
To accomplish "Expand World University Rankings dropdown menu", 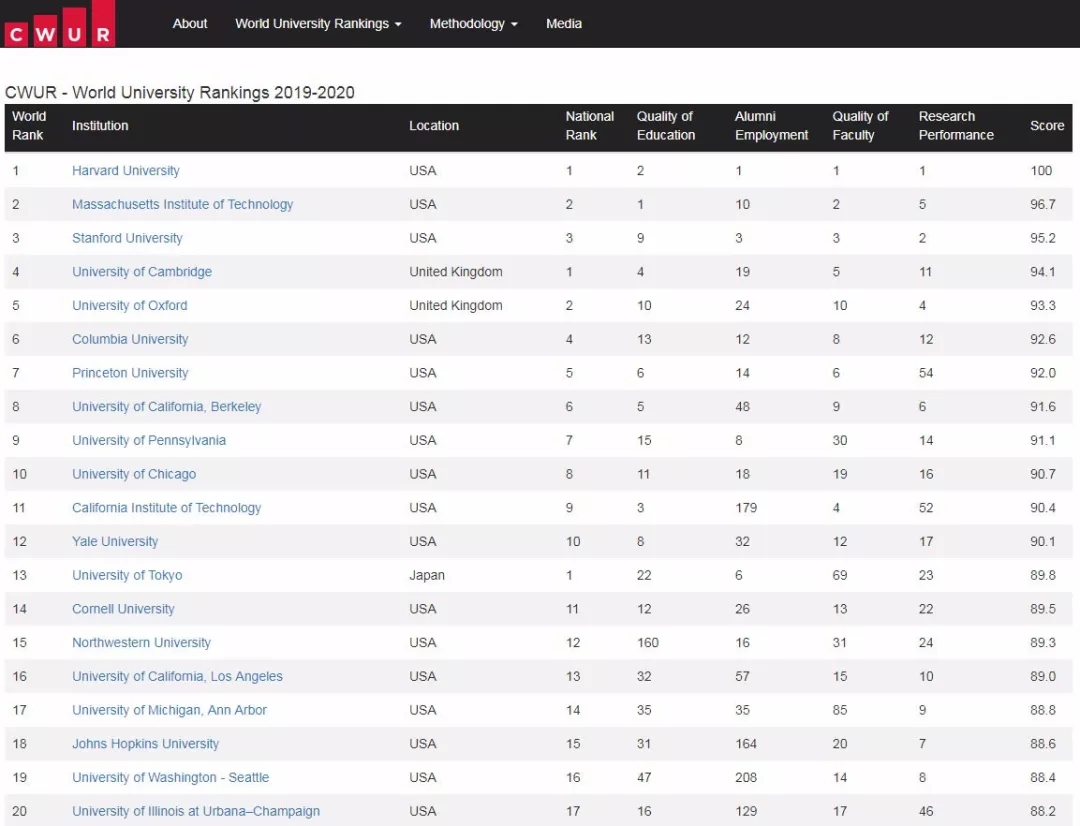I will [x=318, y=24].
